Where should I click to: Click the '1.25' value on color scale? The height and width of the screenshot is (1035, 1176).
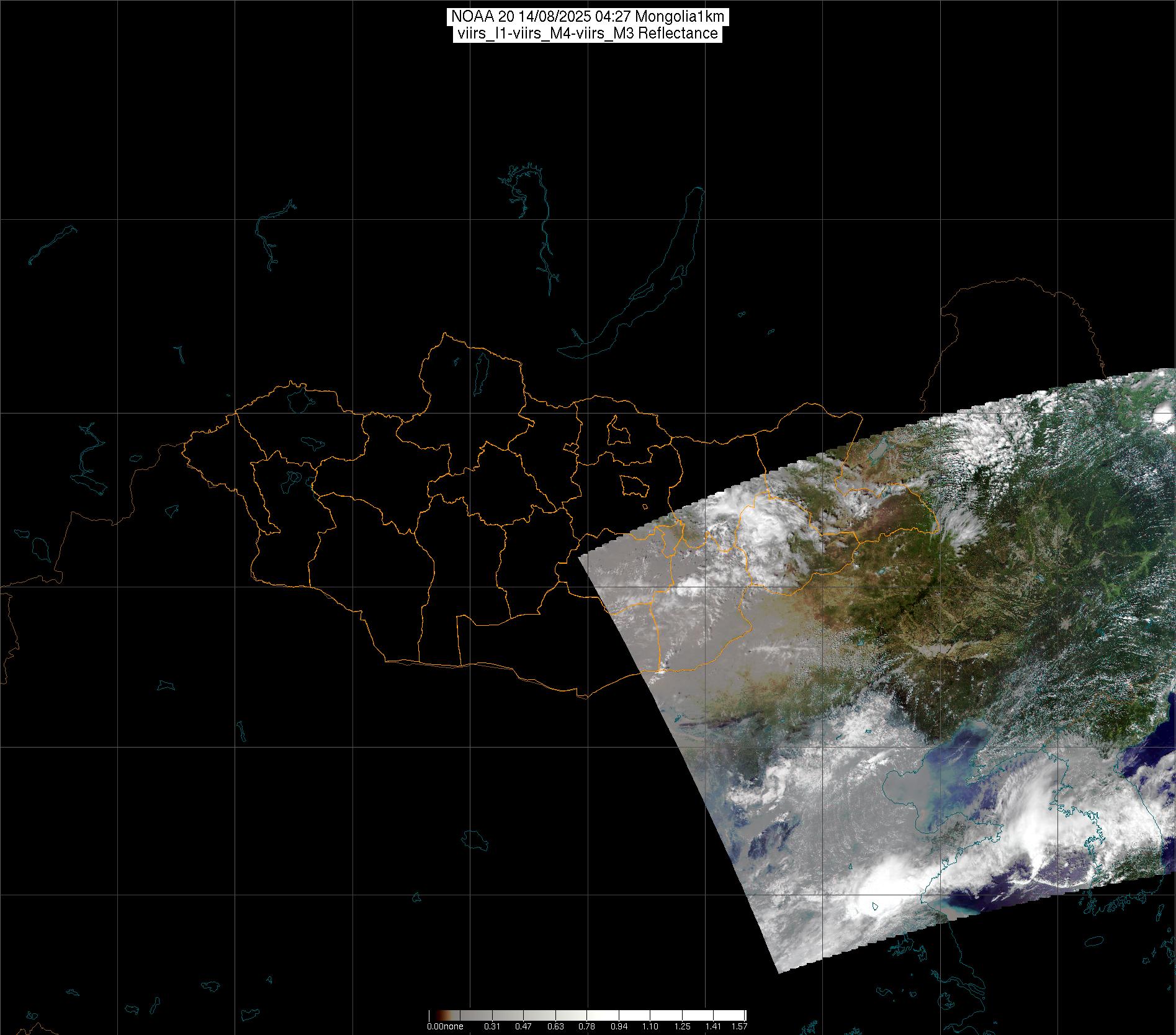tap(682, 1027)
